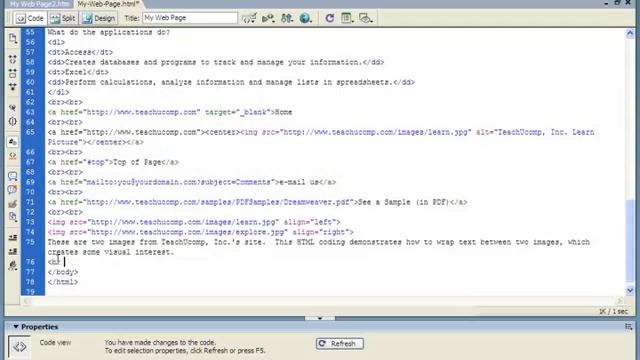This screenshot has height=360, width=640.
Task: Click the vertical scrollbar up arrow
Action: coord(630,34)
